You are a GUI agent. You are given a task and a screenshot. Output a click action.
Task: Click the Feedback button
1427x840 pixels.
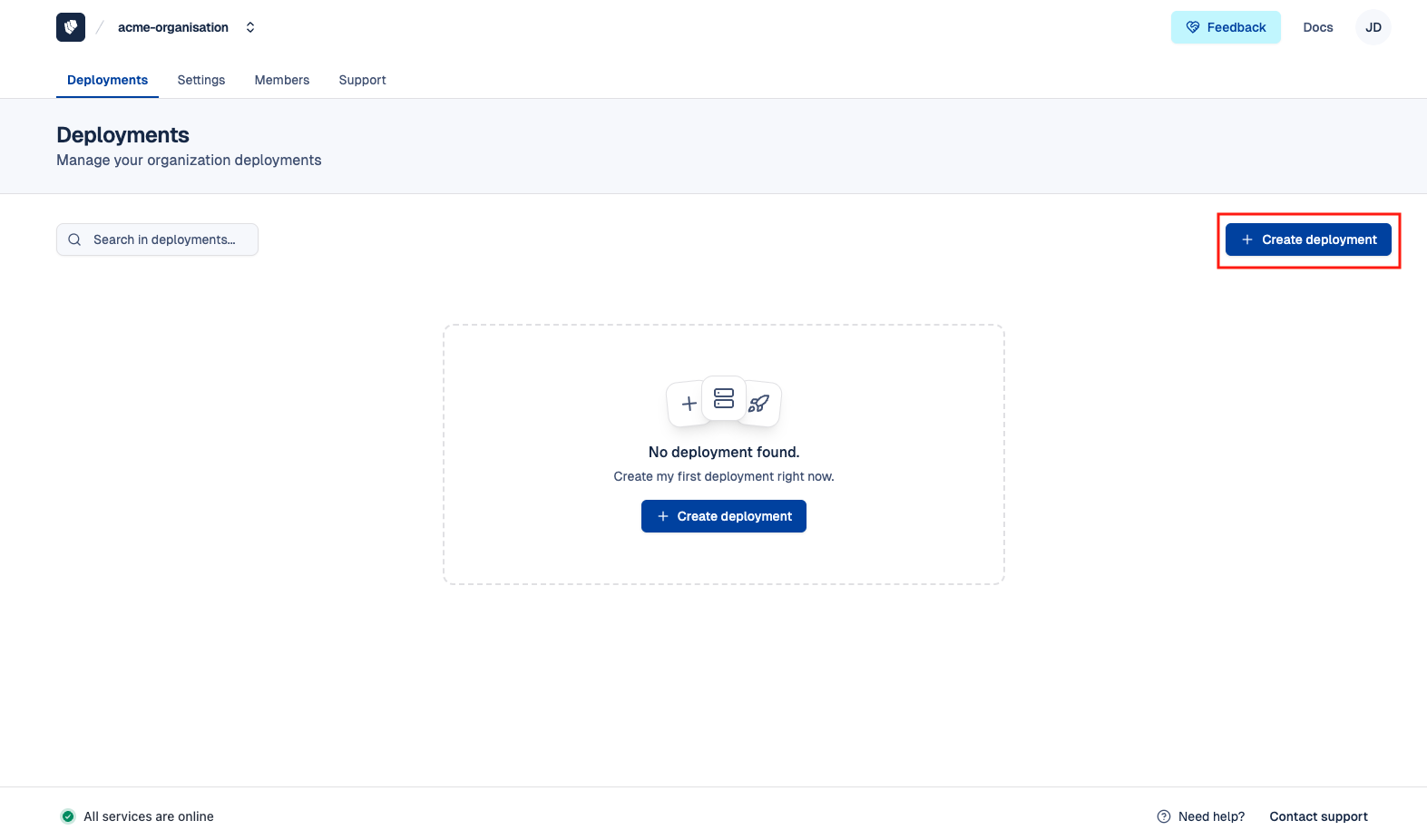tap(1226, 27)
